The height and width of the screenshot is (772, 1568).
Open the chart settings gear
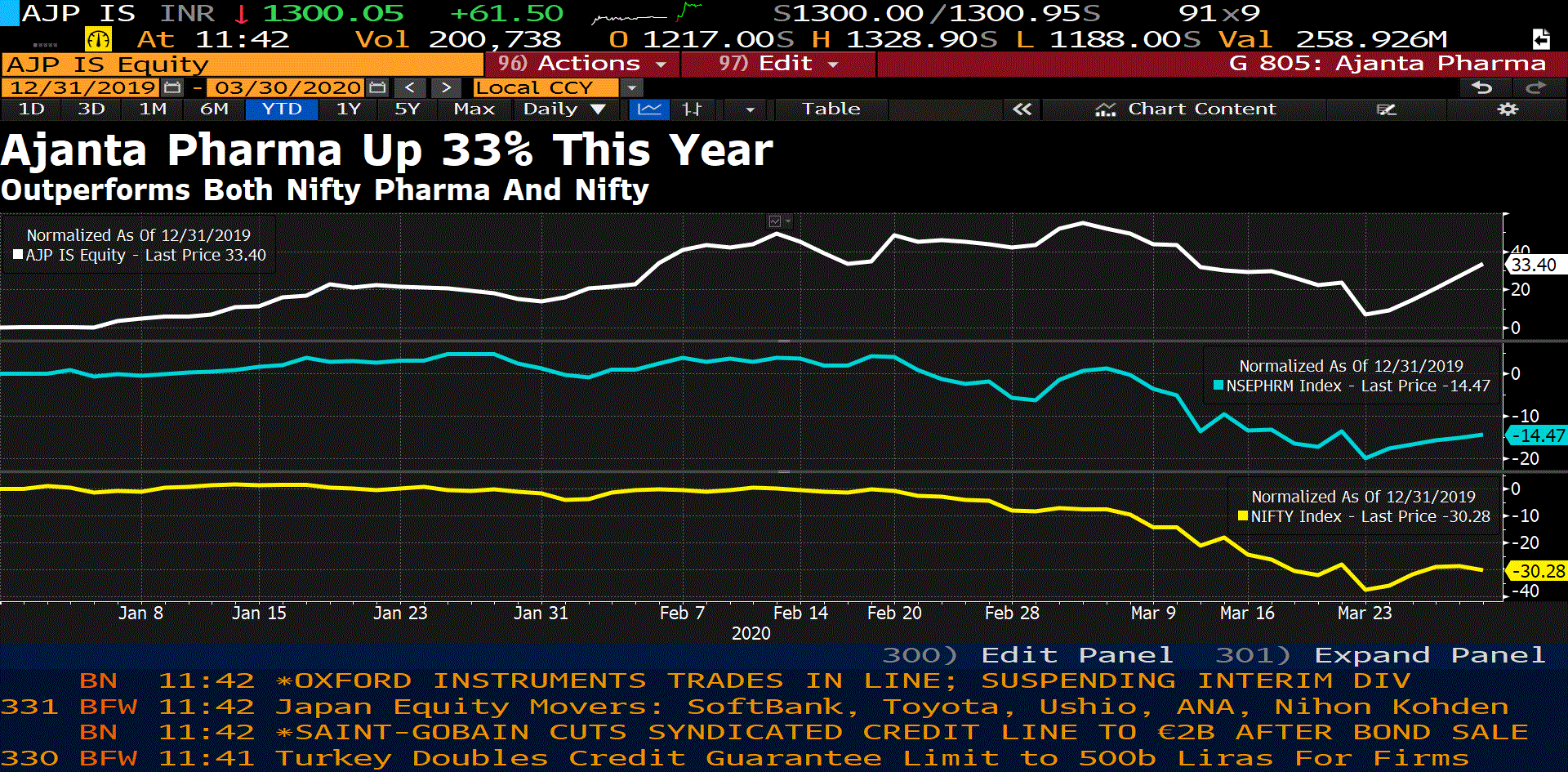tap(1507, 109)
